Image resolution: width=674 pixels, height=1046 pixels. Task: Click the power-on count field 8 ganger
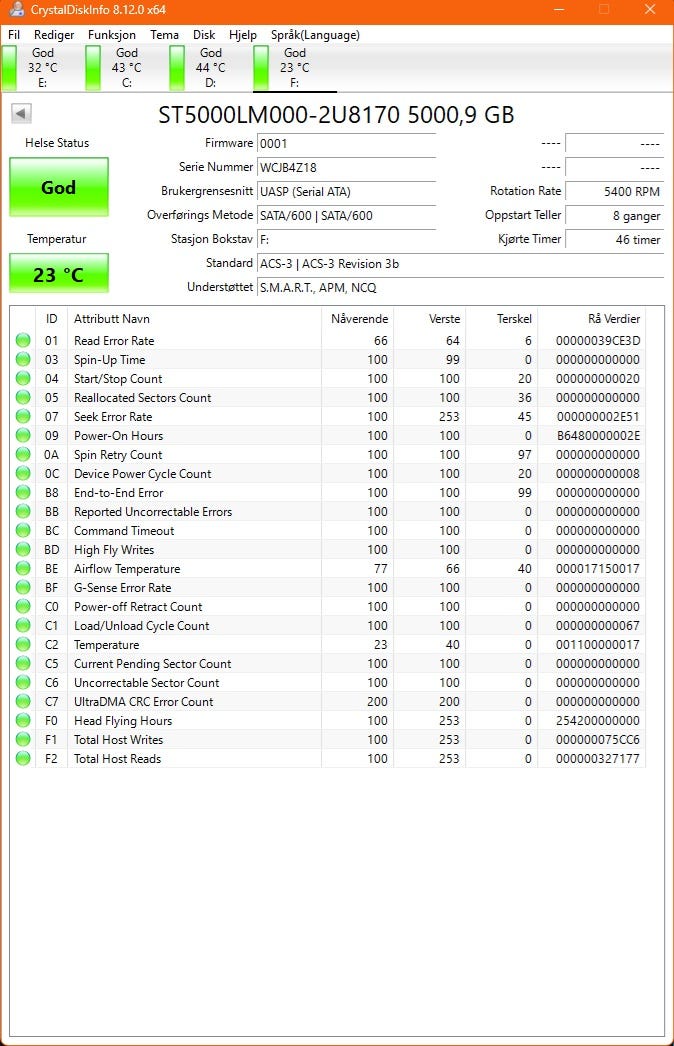click(x=615, y=215)
